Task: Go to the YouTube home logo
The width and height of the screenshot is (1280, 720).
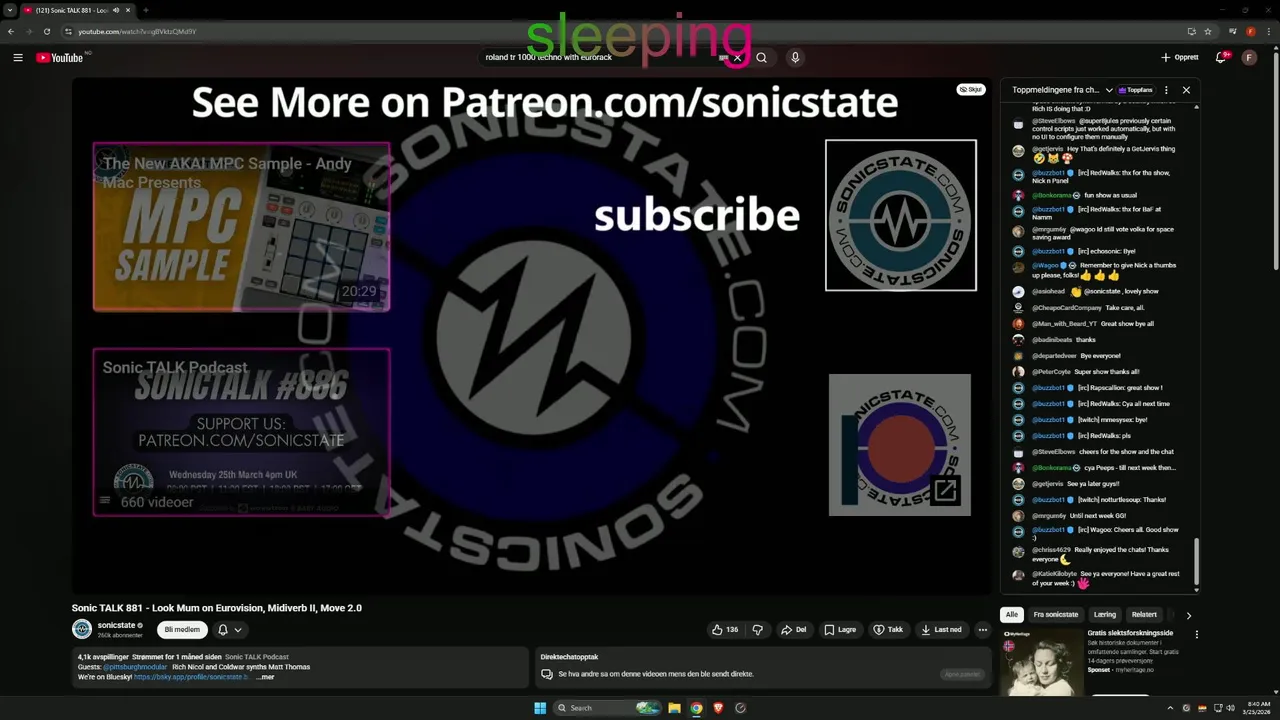Action: click(60, 58)
